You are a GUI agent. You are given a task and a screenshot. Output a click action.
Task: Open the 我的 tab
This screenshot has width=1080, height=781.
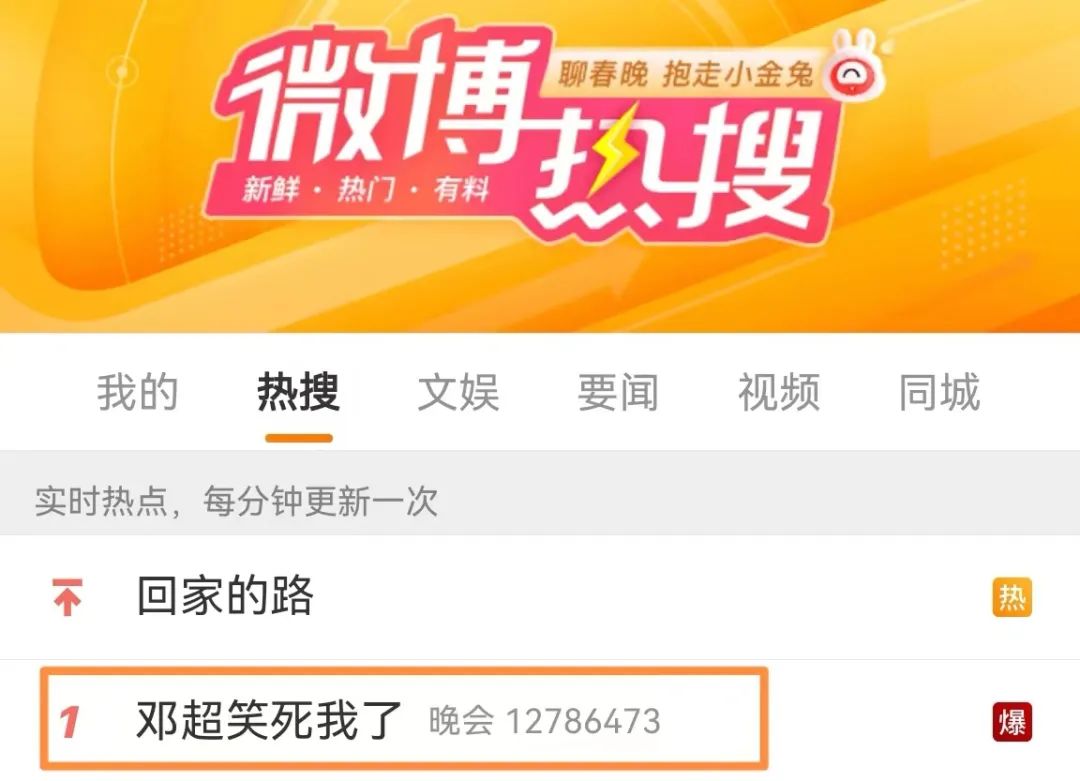coord(137,393)
